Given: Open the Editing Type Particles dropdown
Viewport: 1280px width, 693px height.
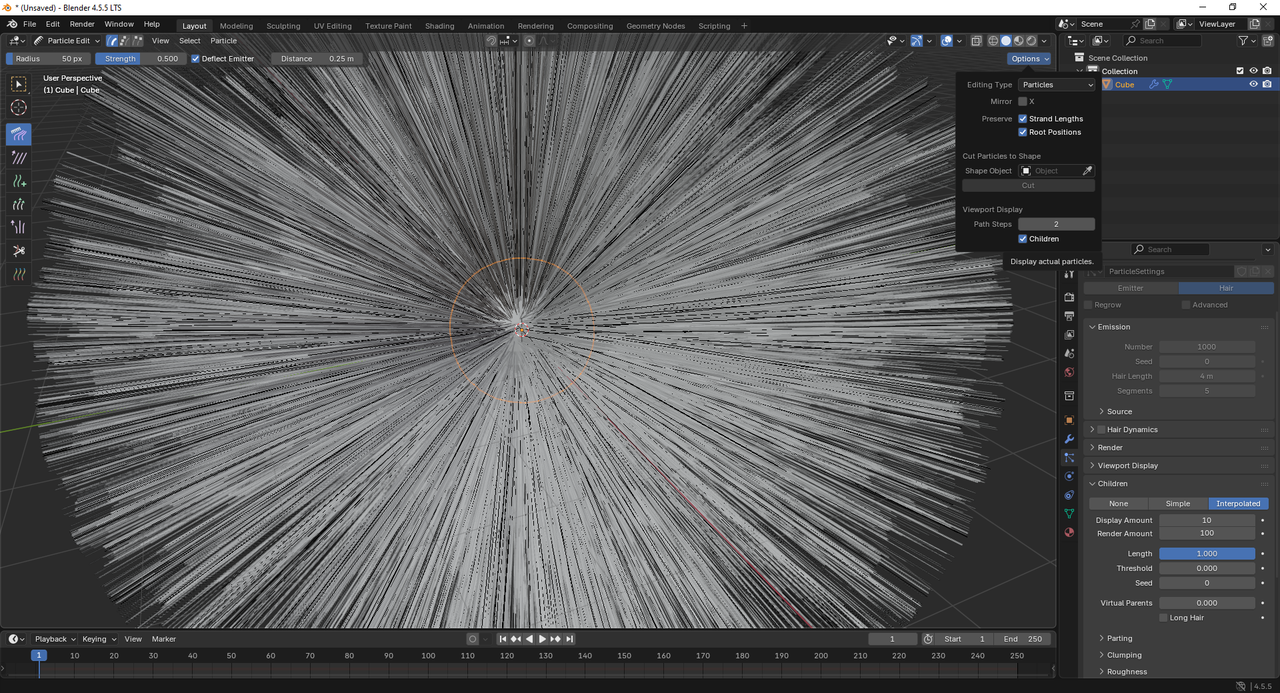Looking at the screenshot, I should point(1057,85).
